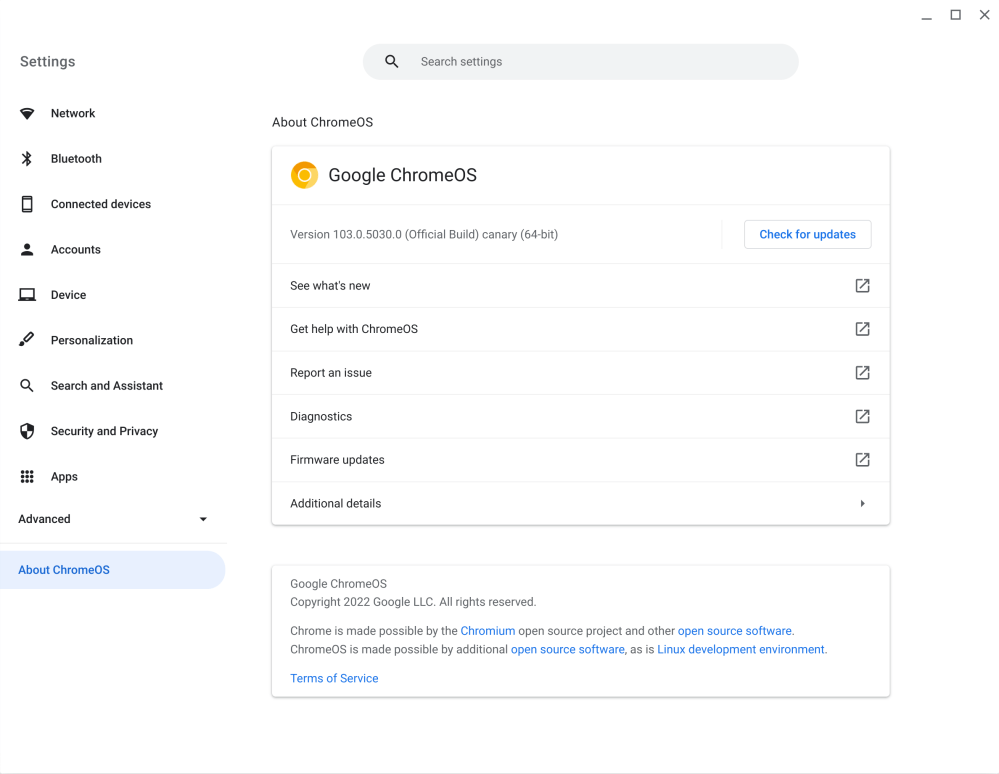Expand the Advanced section arrow

(203, 519)
